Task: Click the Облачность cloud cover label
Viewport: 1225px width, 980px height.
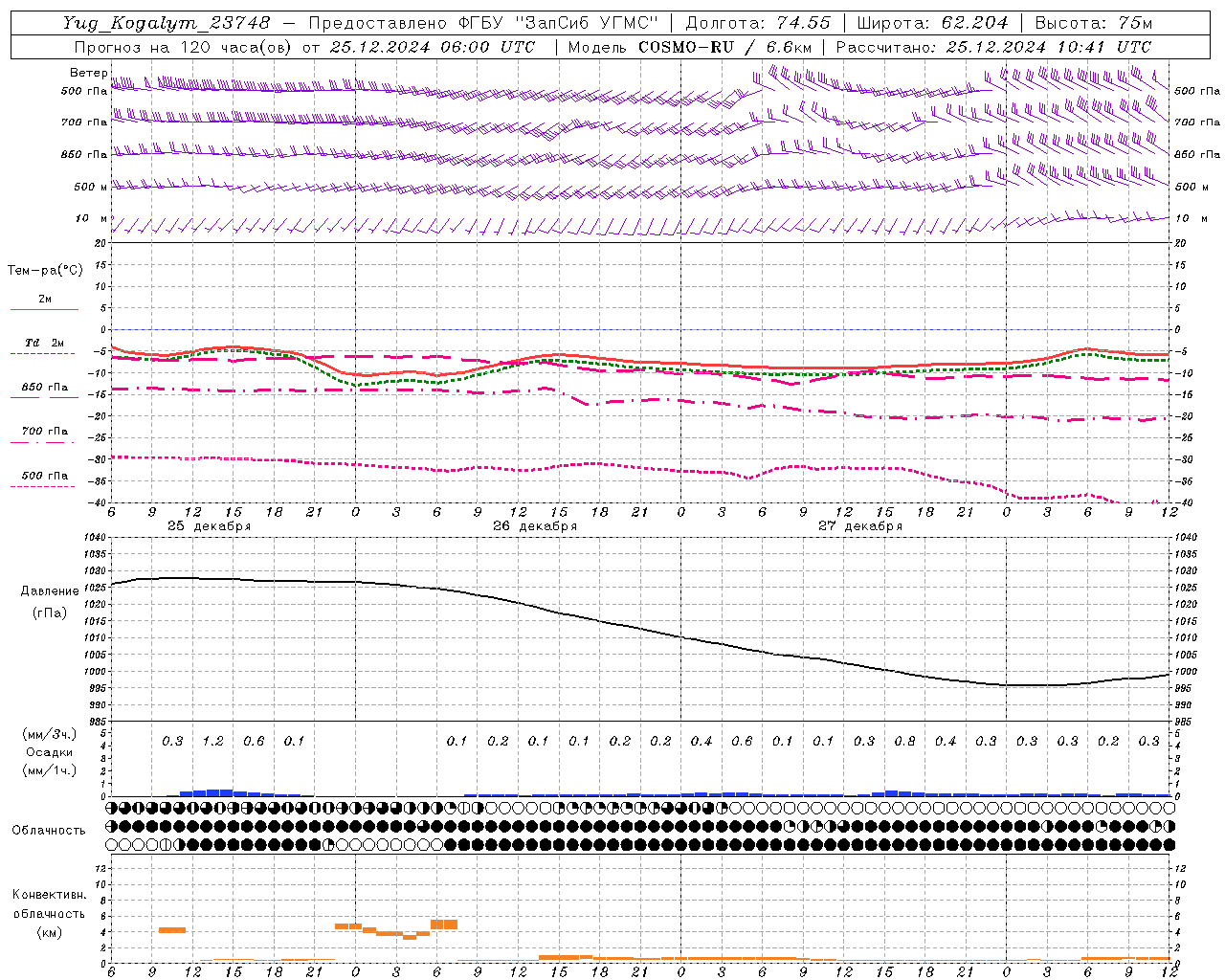Action: pos(48,831)
